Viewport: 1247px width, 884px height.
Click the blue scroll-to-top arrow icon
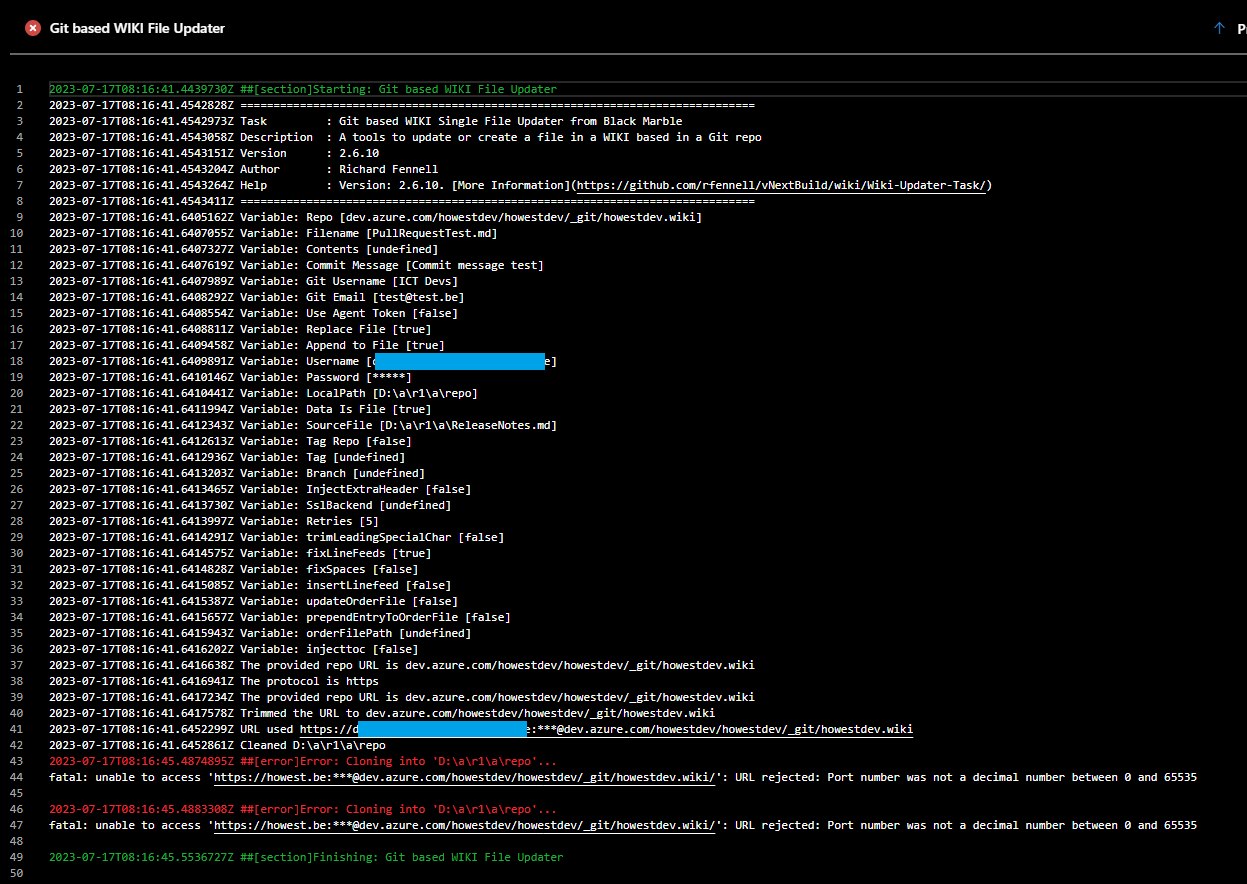[1217, 28]
